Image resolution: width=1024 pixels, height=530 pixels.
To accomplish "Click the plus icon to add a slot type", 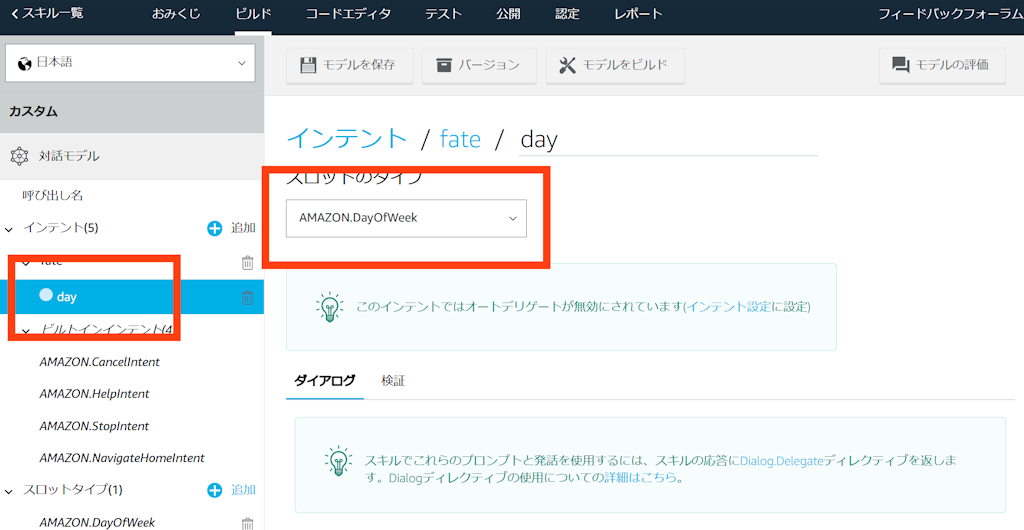I will point(214,490).
